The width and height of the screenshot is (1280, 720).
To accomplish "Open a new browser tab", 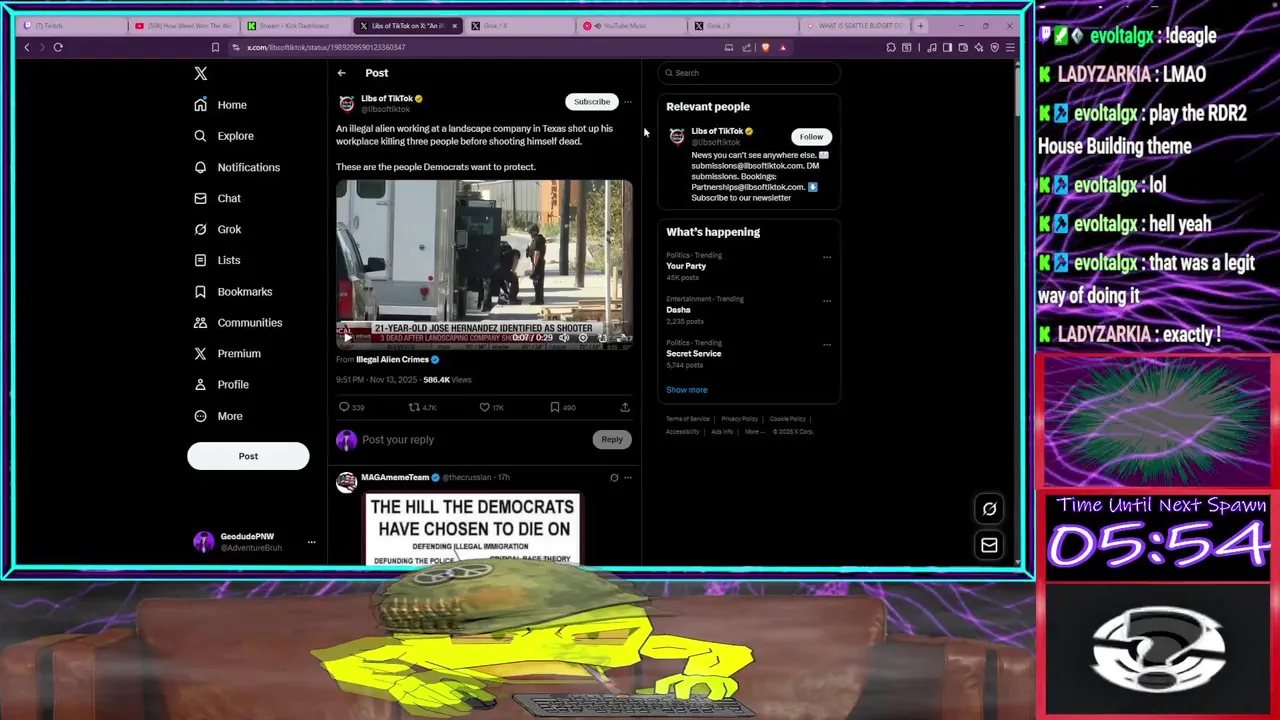I will click(x=920, y=26).
